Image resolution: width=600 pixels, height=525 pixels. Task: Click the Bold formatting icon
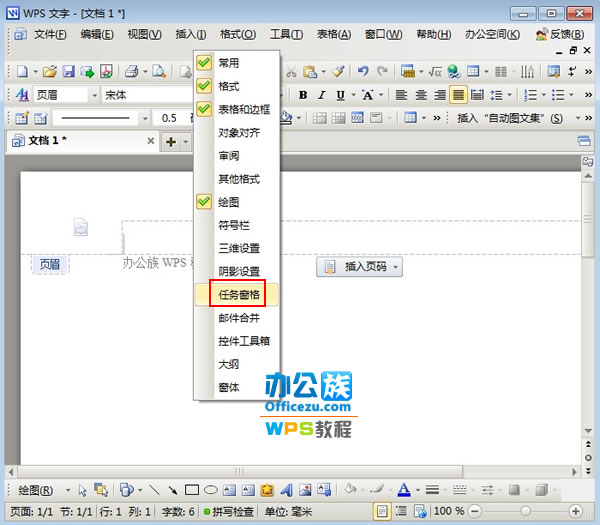point(299,95)
